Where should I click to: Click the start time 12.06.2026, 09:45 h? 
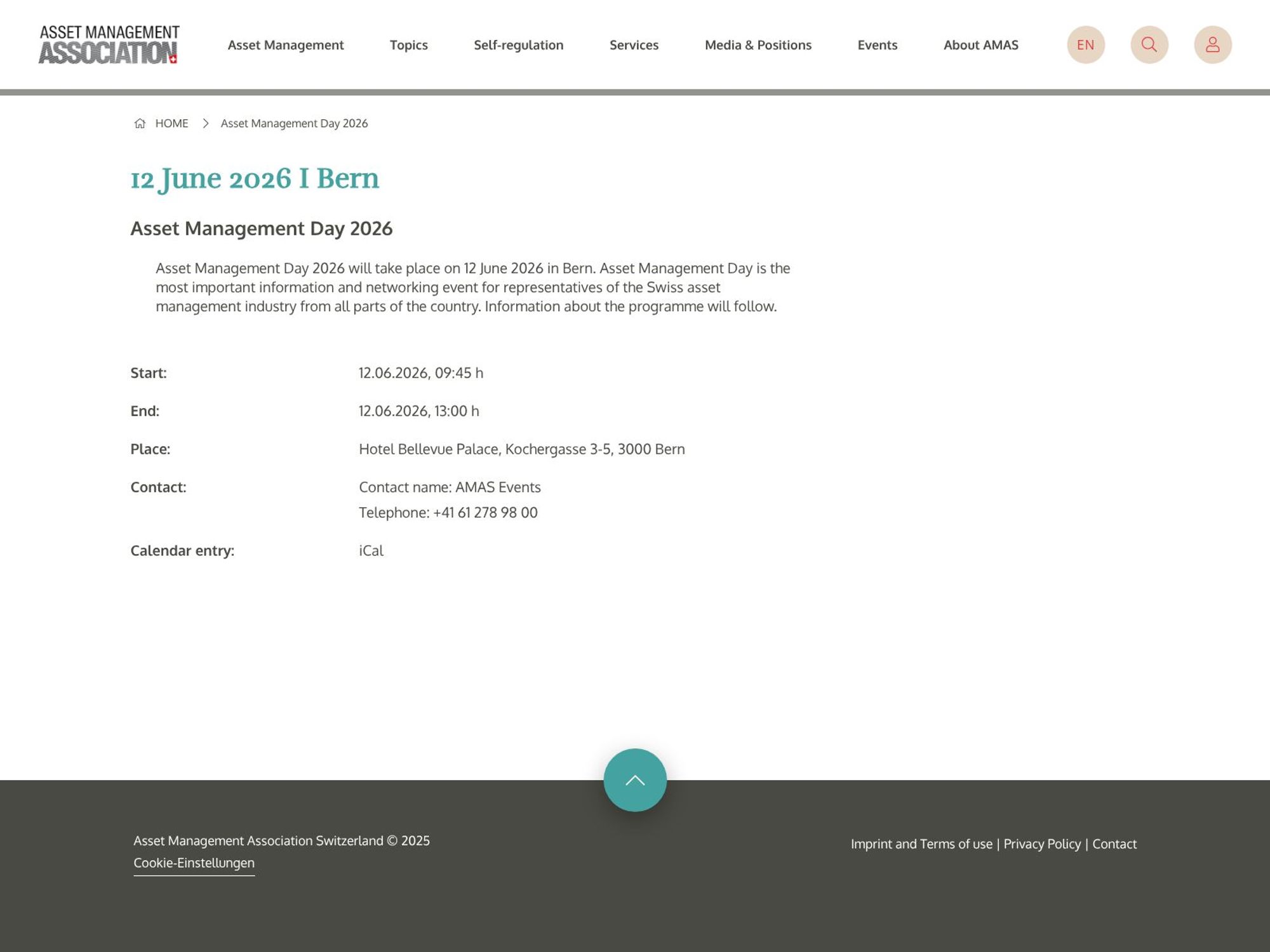tap(421, 373)
